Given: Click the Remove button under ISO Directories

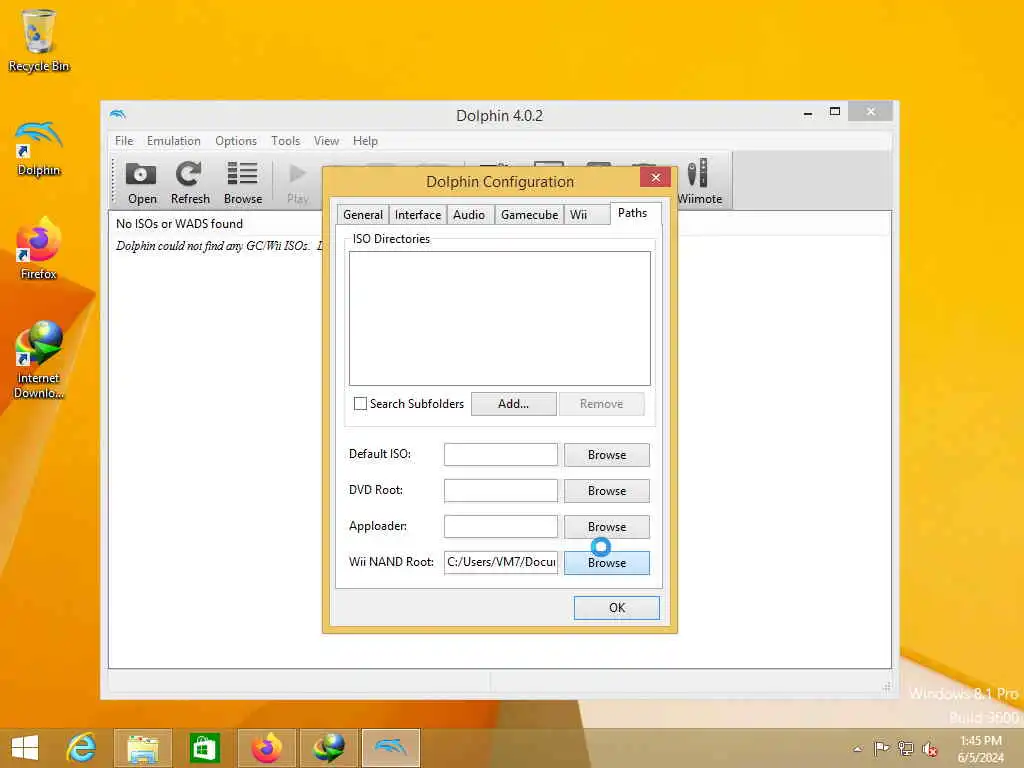Looking at the screenshot, I should pos(601,404).
